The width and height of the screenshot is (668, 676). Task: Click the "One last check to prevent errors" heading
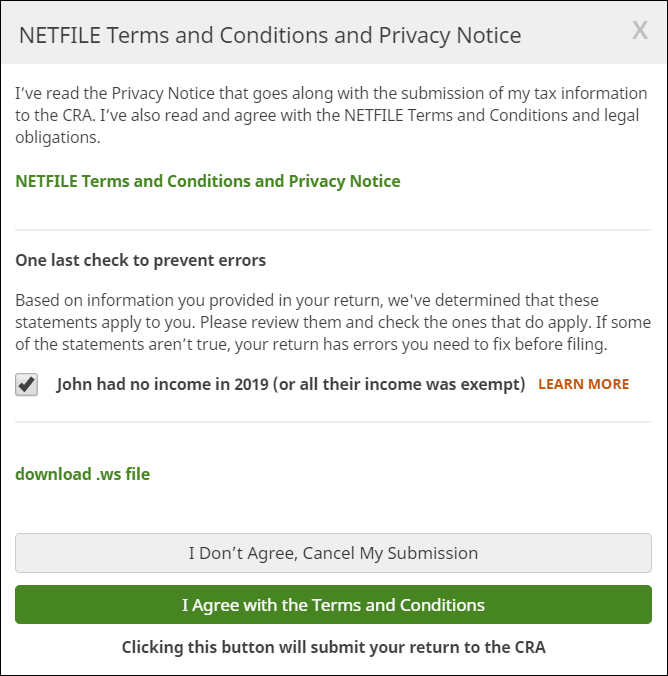[x=141, y=260]
